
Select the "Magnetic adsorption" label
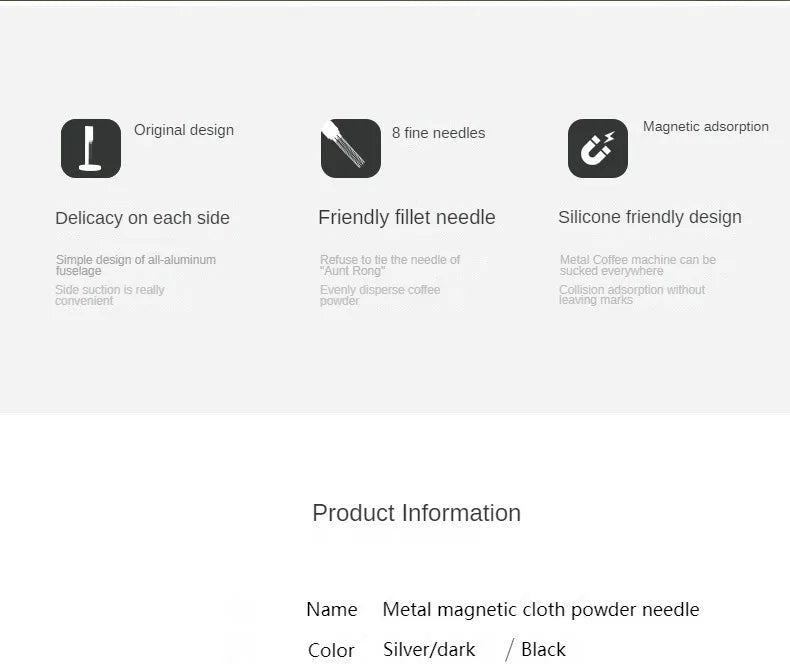(x=705, y=127)
